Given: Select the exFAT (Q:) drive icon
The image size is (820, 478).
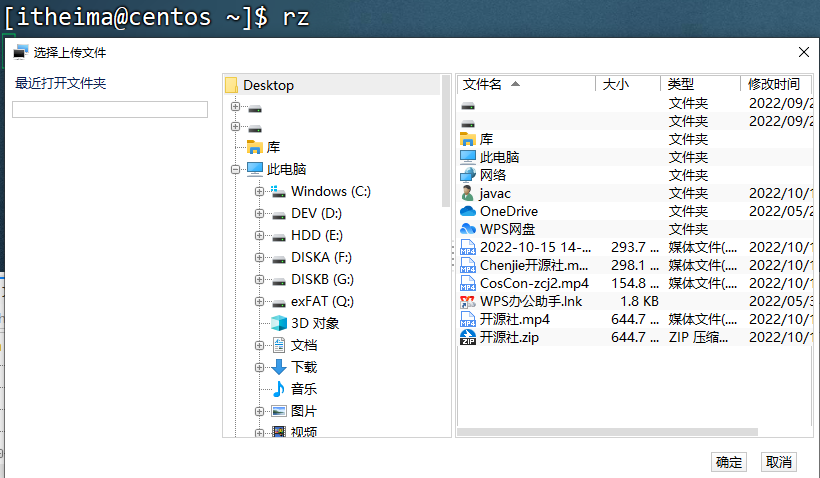Looking at the screenshot, I should 279,302.
